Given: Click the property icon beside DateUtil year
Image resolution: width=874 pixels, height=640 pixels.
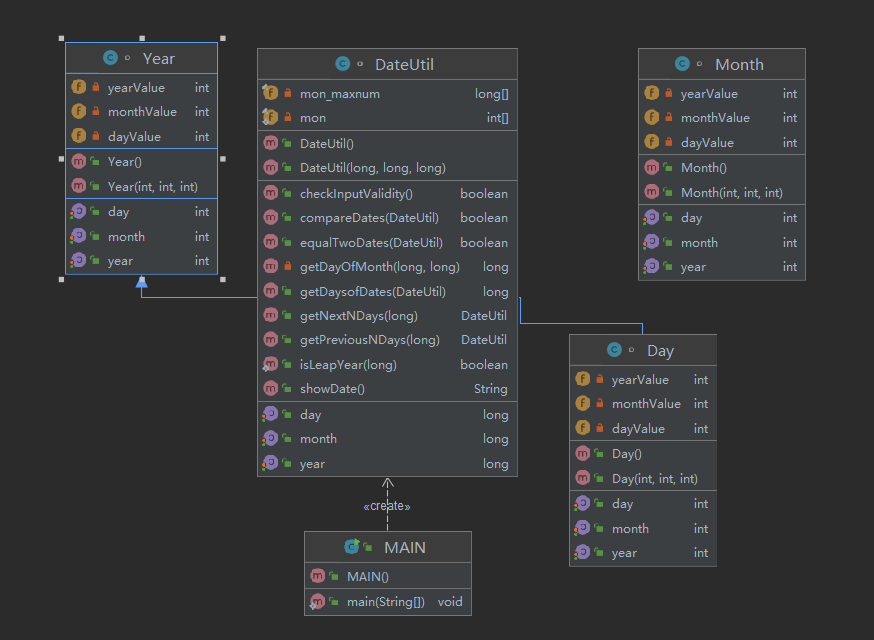Looking at the screenshot, I should pyautogui.click(x=270, y=463).
